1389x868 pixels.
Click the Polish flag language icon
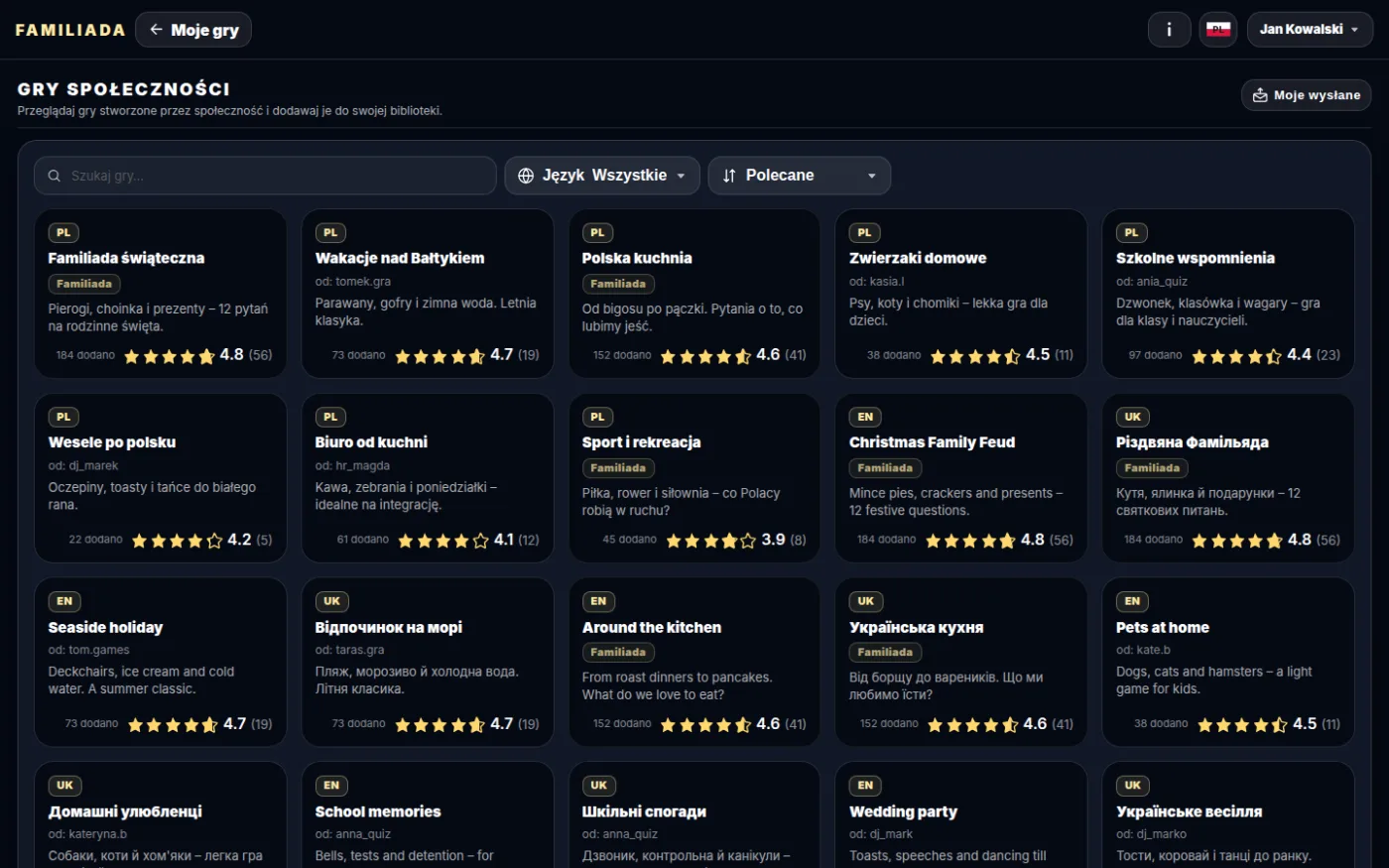click(x=1218, y=30)
